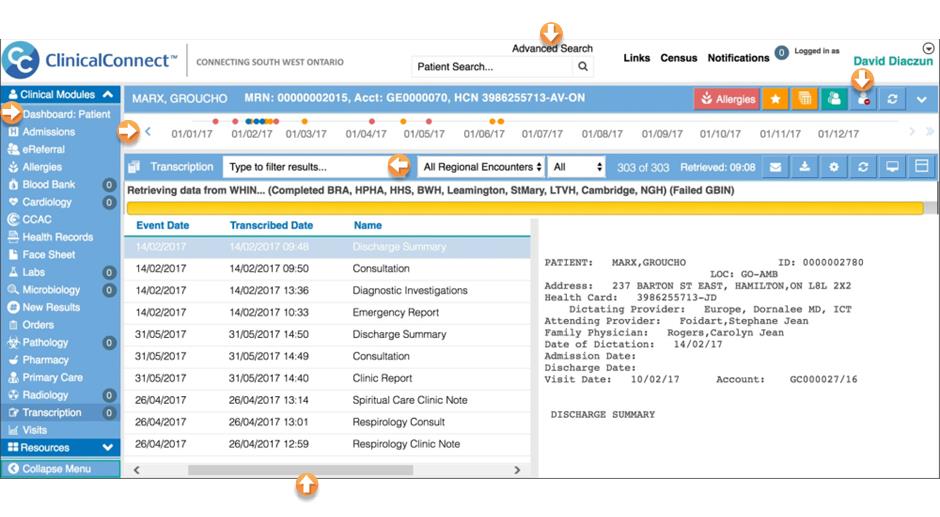The image size is (940, 517).
Task: Select the Emergency Report row
Action: coord(327,312)
